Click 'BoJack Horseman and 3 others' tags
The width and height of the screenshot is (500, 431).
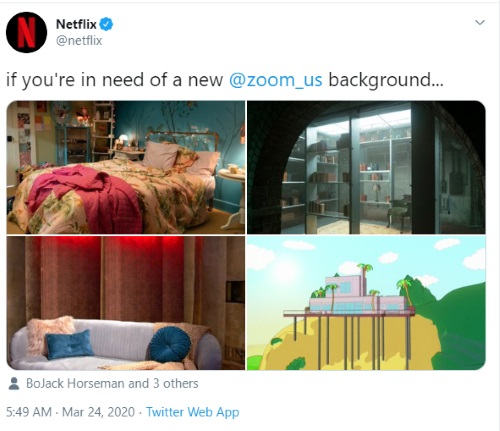pyautogui.click(x=112, y=383)
